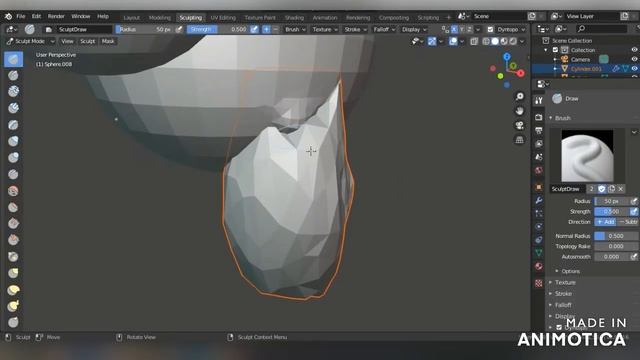The height and width of the screenshot is (360, 640).
Task: Toggle Dyntopo checkbox in header
Action: click(491, 29)
